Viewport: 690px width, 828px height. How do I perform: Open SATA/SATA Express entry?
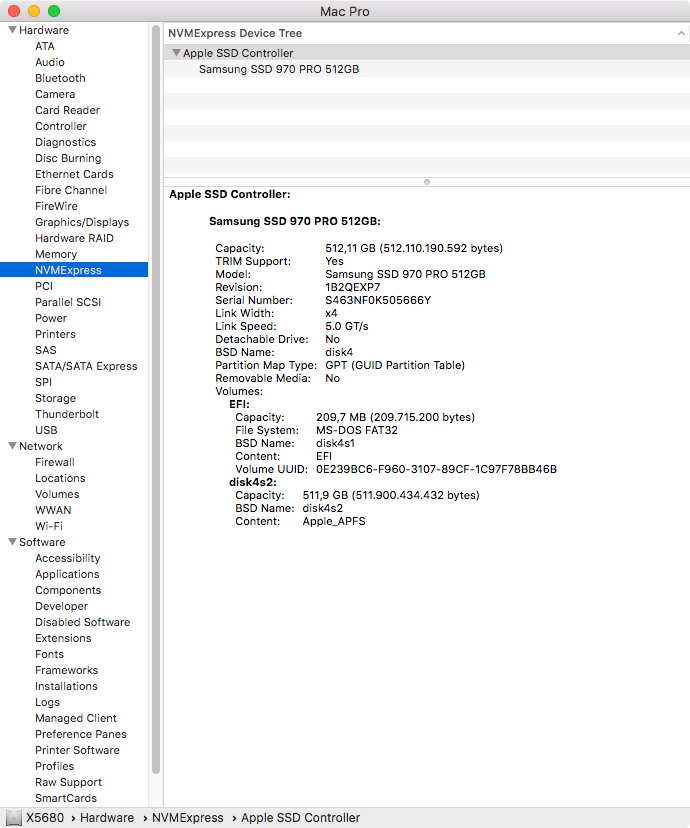point(86,366)
